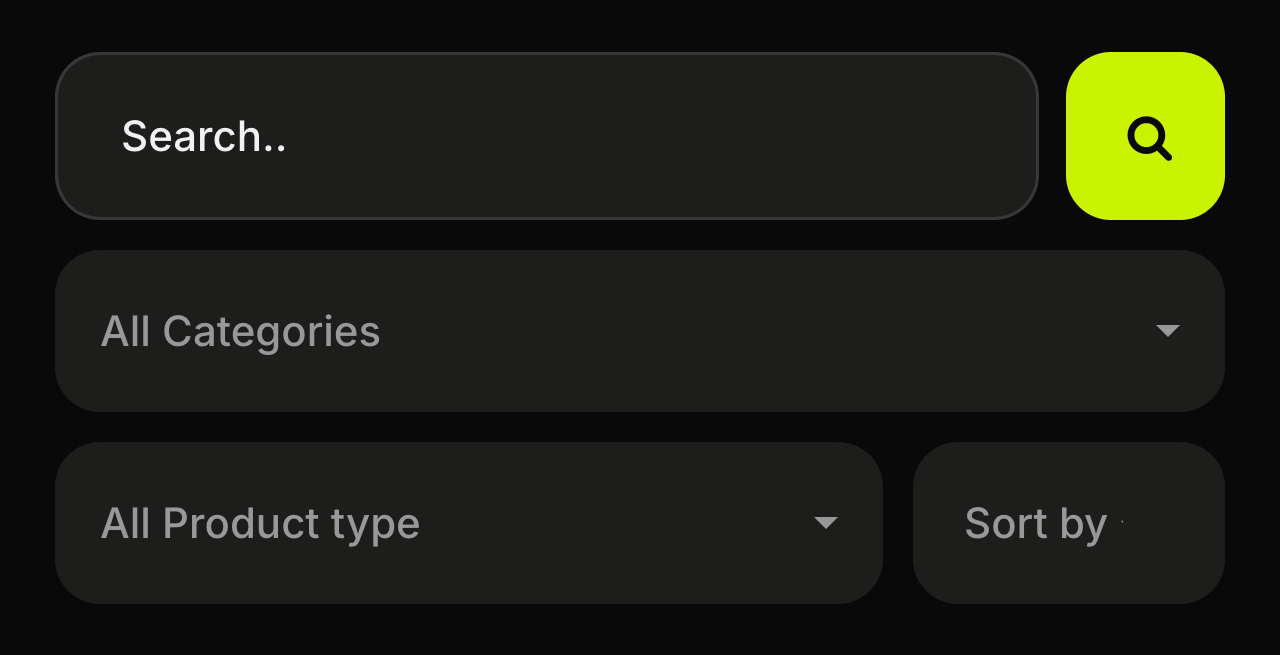Filter products with the All Product type selector
Viewport: 1280px width, 655px height.
pyautogui.click(x=469, y=523)
